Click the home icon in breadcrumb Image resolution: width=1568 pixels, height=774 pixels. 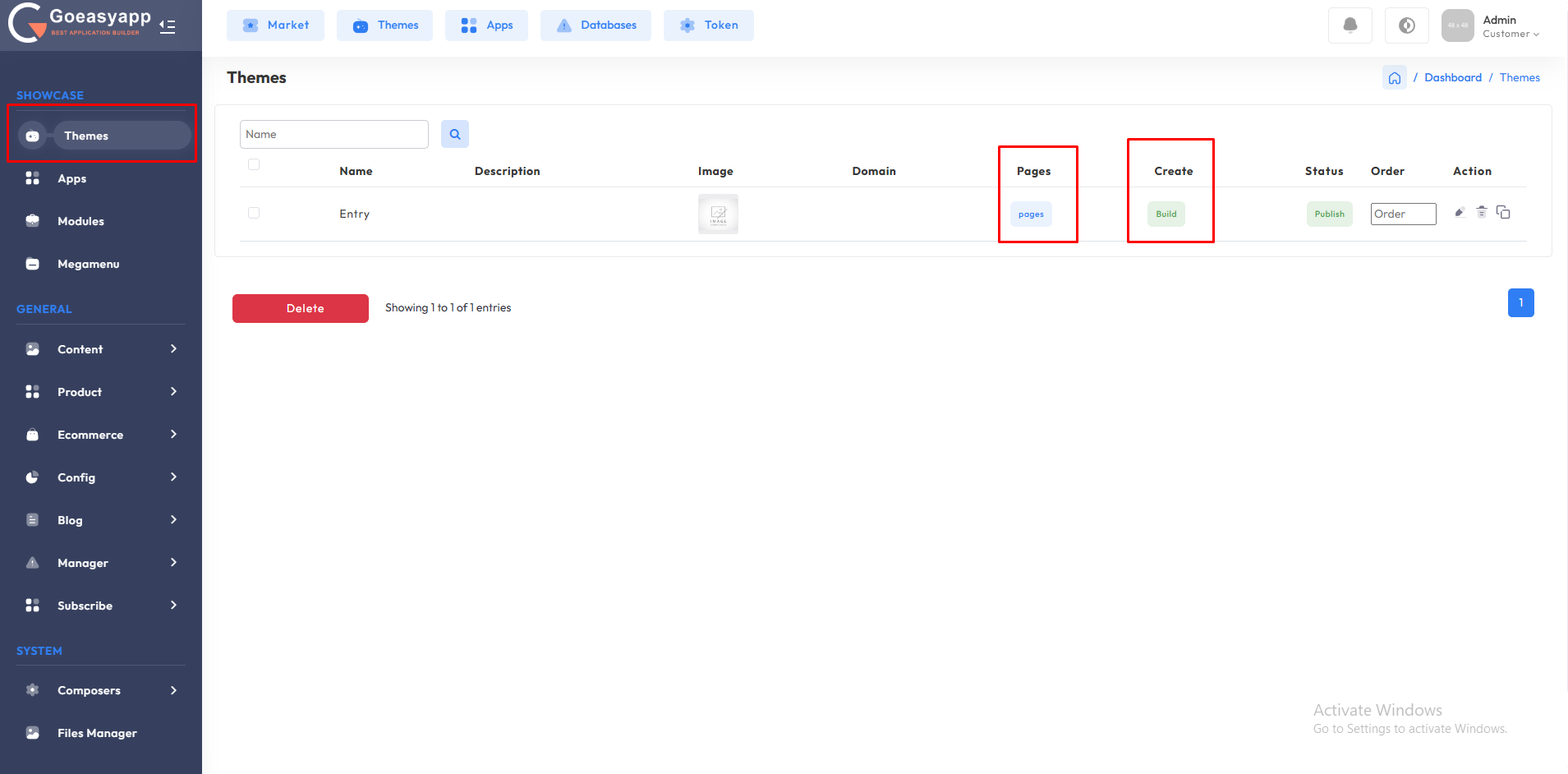pos(1394,78)
